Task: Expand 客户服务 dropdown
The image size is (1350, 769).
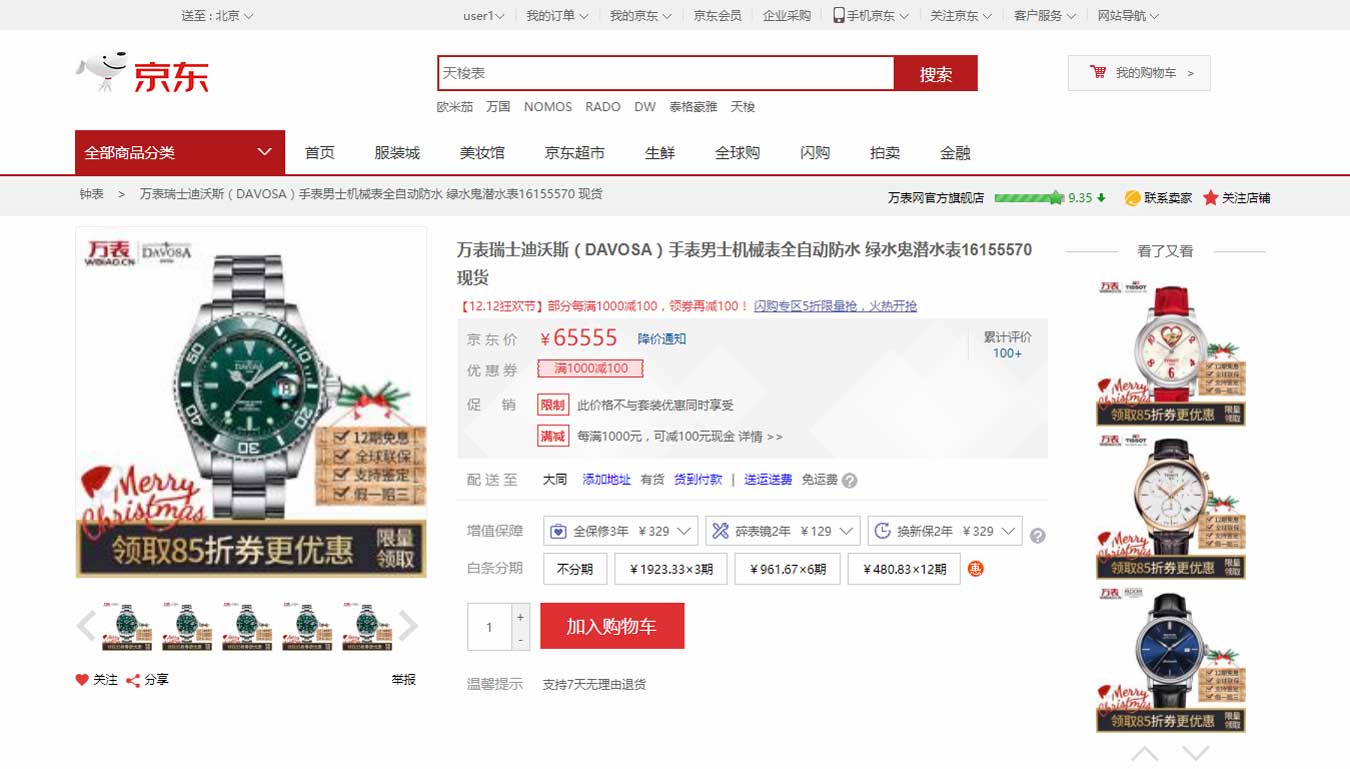Action: point(1045,15)
